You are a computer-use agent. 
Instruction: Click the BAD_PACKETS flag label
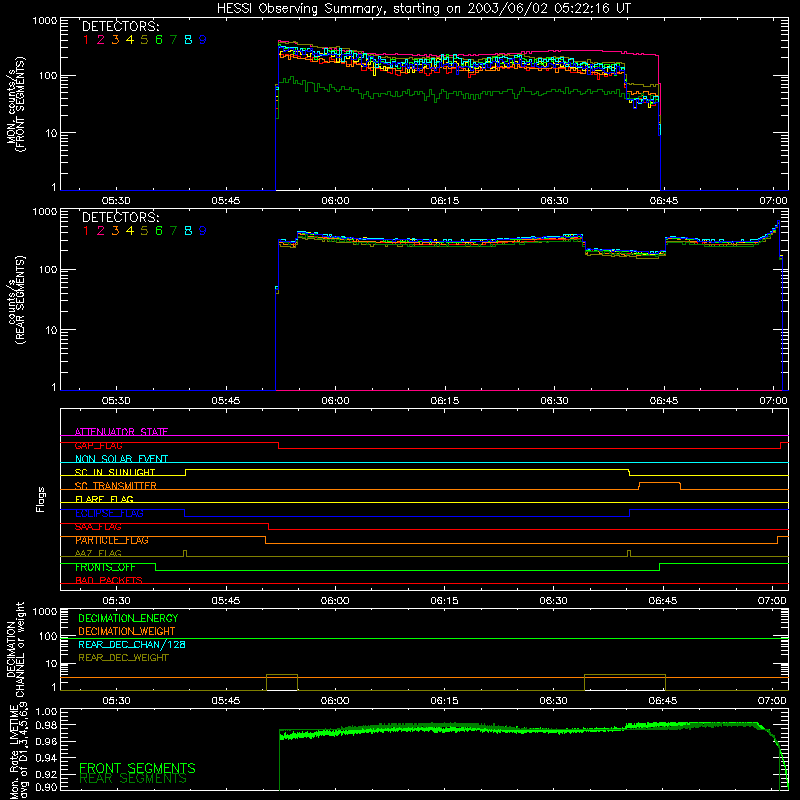point(109,581)
